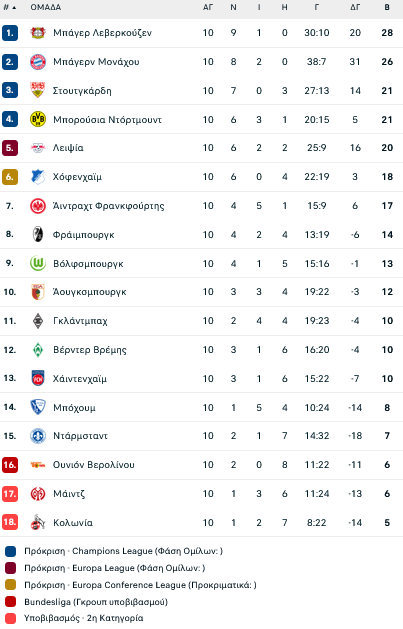403x629 pixels.
Task: Sort table by the # rank column
Action: [10, 7]
